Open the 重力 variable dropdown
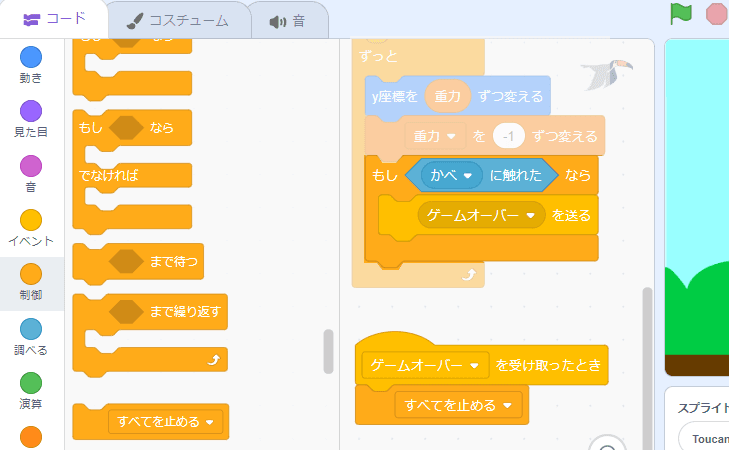Screen dimensions: 730x450 click(435, 136)
